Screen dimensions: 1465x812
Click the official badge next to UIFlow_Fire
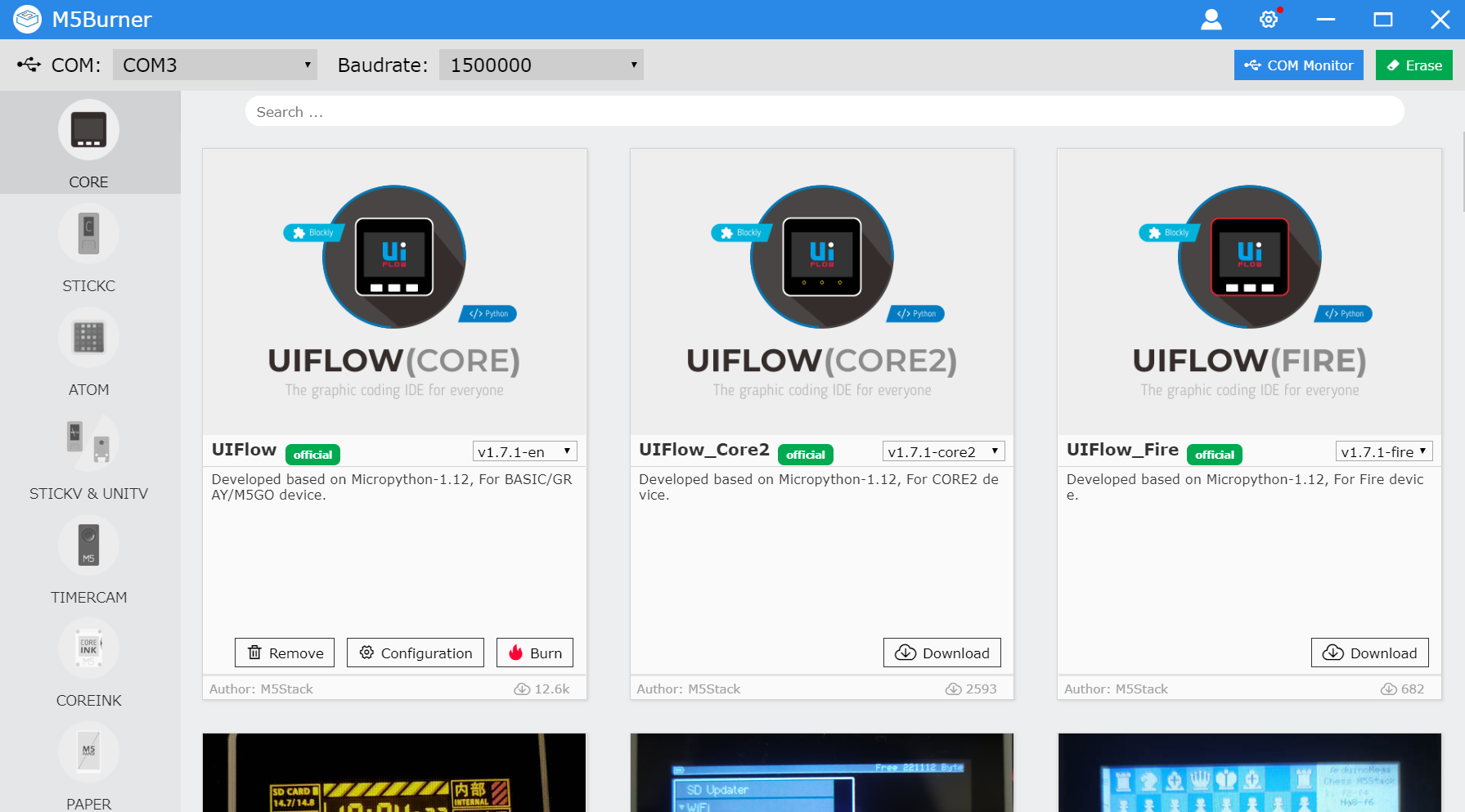coord(1215,455)
